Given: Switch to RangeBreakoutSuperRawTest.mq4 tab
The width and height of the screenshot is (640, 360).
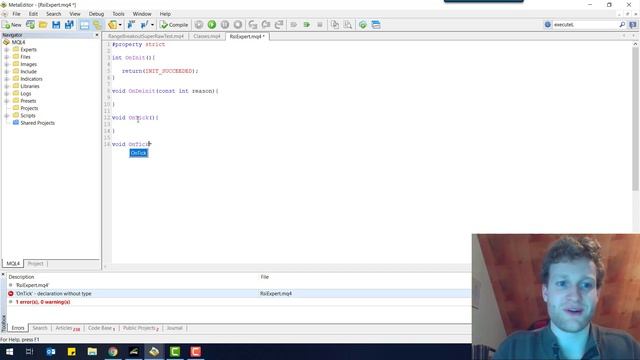Looking at the screenshot, I should 146,36.
